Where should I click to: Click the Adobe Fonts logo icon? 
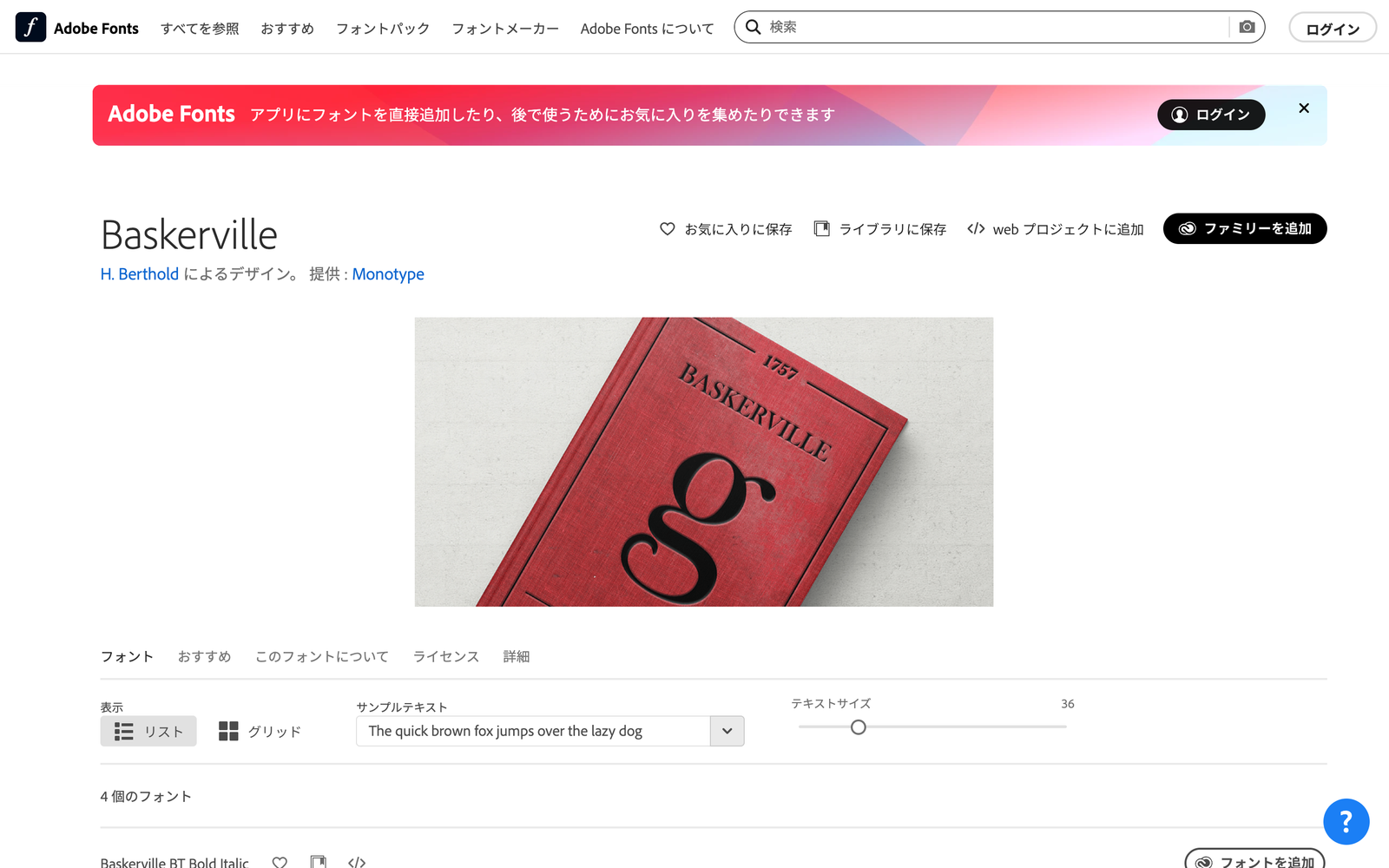[x=30, y=28]
